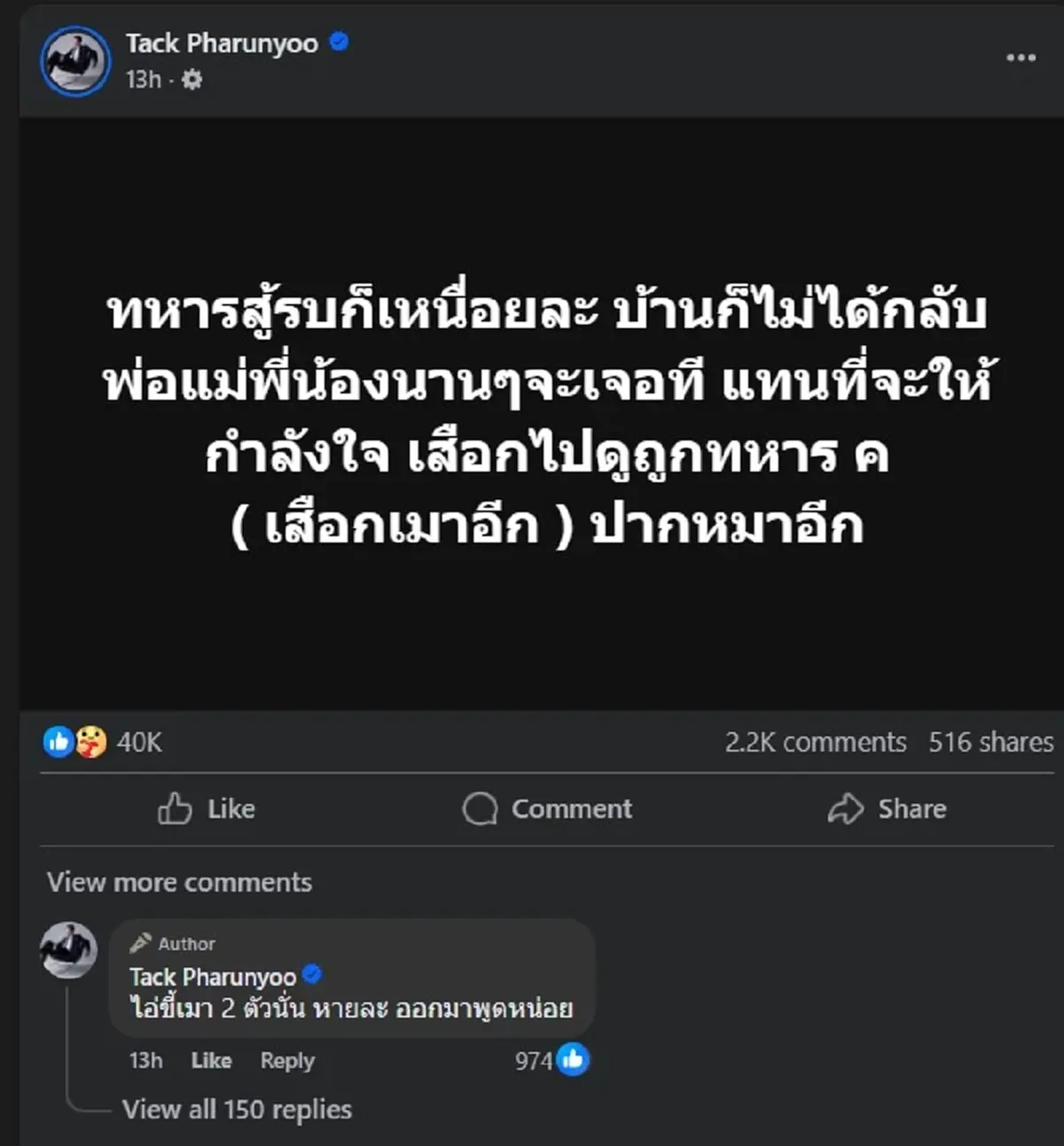Viewport: 1064px width, 1146px height.
Task: Toggle Like on the post
Action: click(206, 808)
